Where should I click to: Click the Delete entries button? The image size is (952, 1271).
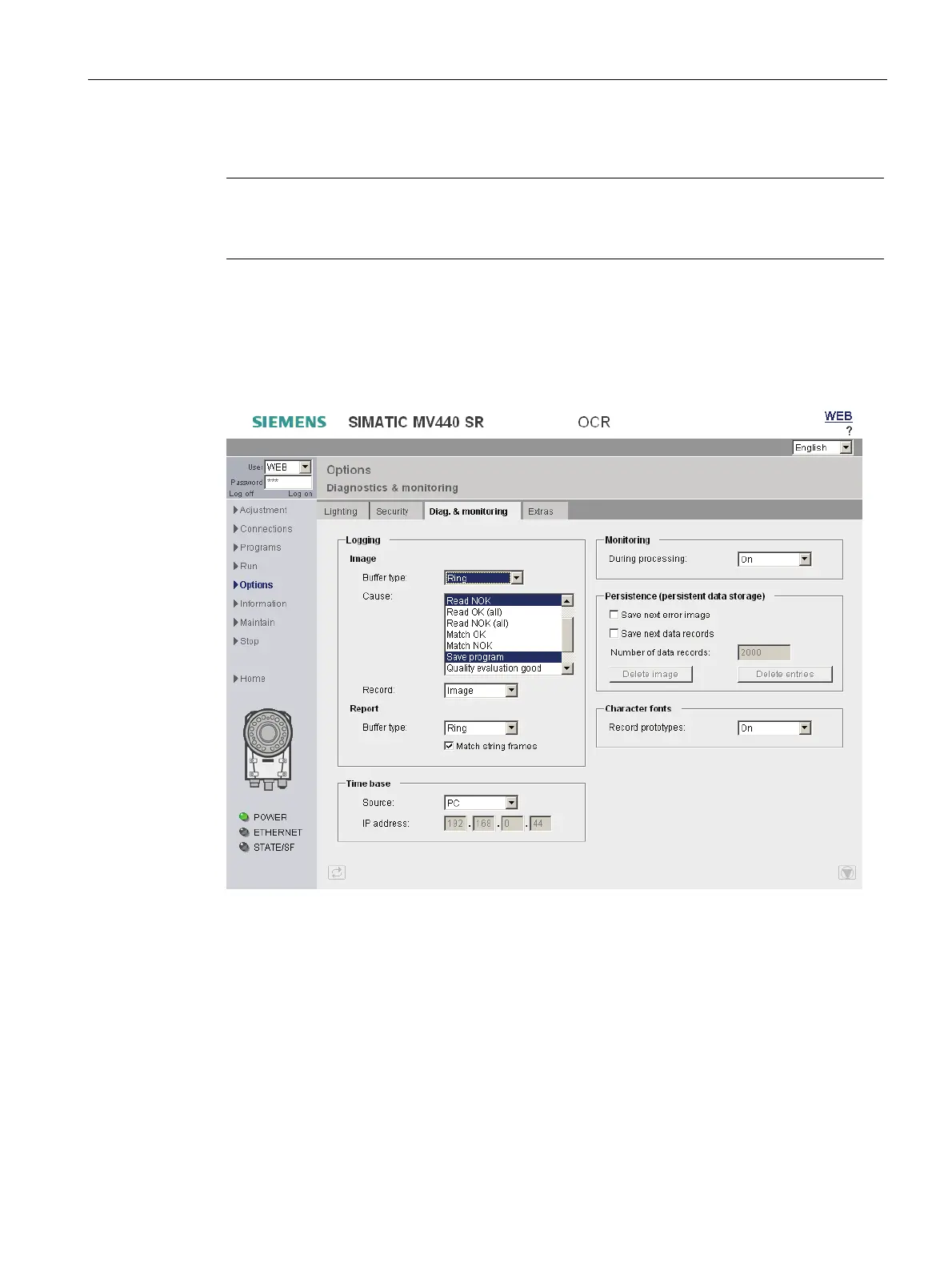(x=785, y=675)
